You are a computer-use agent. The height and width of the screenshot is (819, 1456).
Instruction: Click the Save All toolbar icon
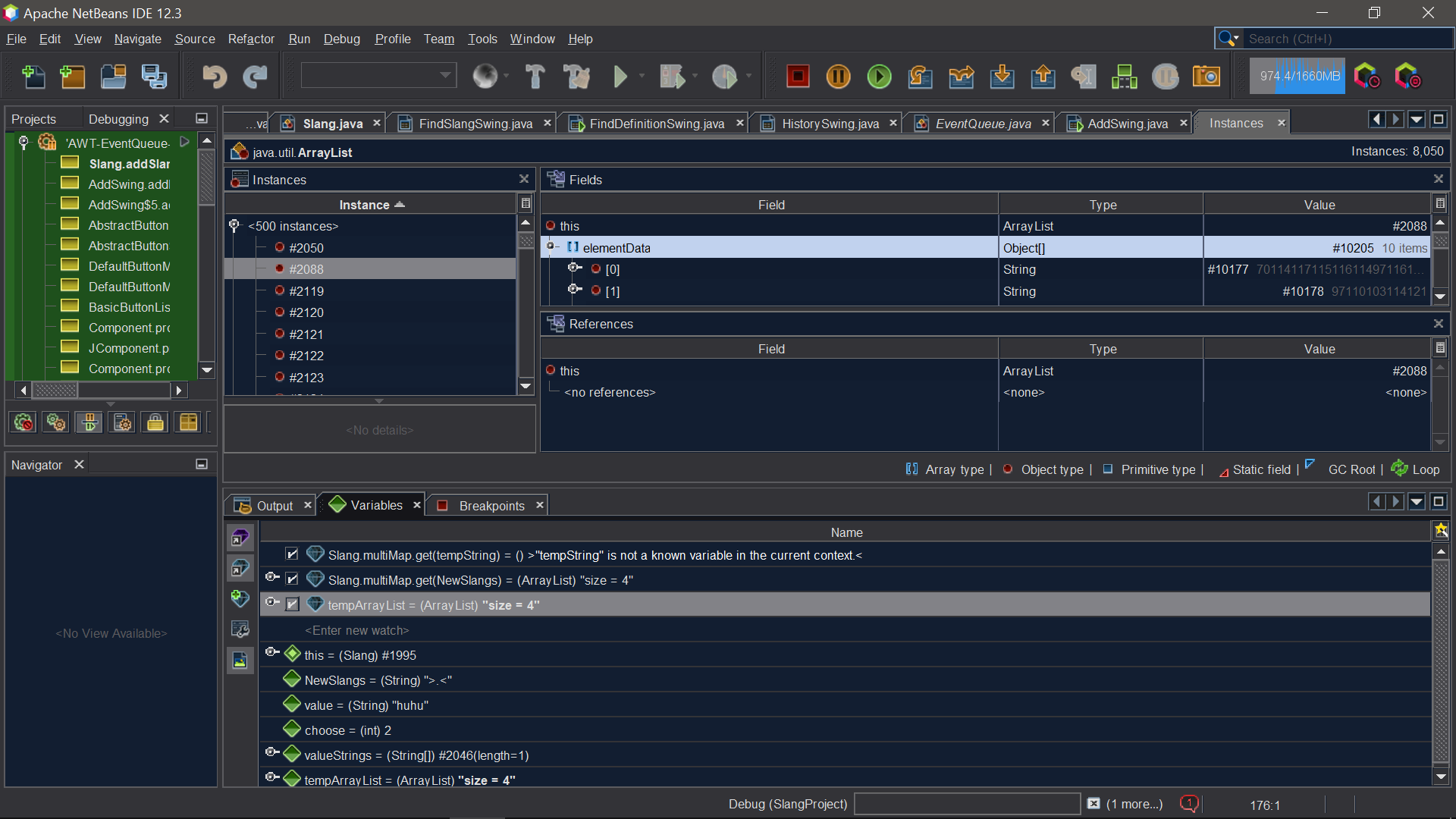(x=155, y=77)
